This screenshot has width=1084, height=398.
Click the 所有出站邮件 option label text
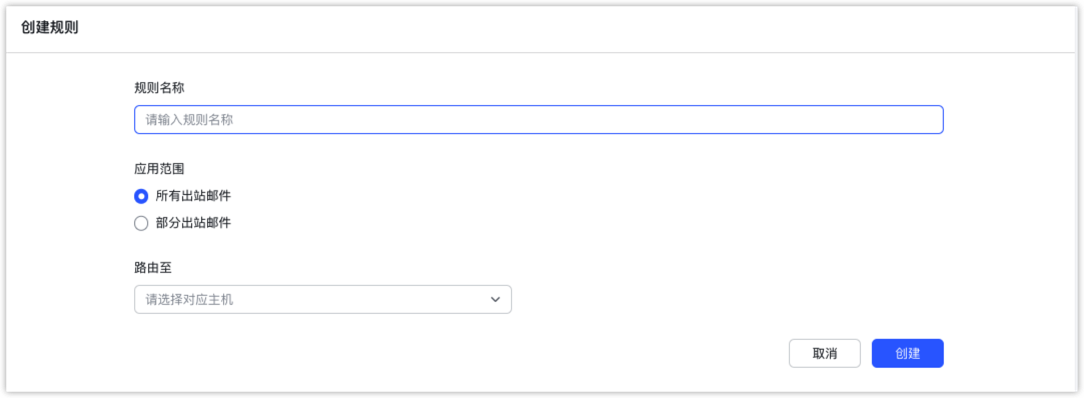193,196
